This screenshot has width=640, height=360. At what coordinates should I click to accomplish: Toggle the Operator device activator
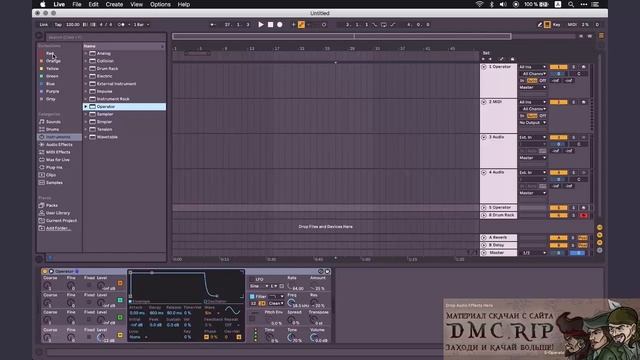[44, 271]
